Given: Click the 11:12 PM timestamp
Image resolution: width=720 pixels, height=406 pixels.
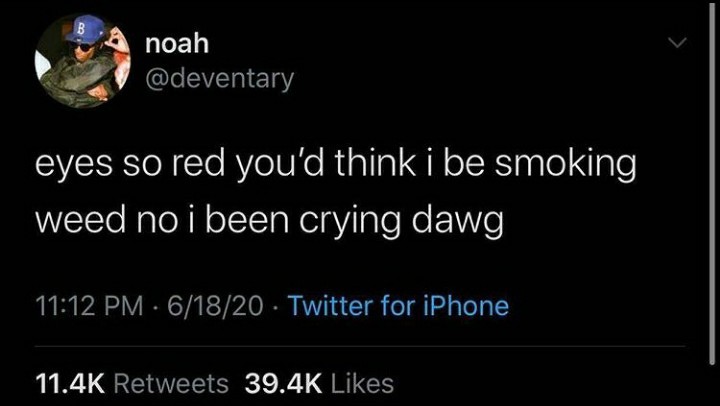Looking at the screenshot, I should (x=89, y=306).
